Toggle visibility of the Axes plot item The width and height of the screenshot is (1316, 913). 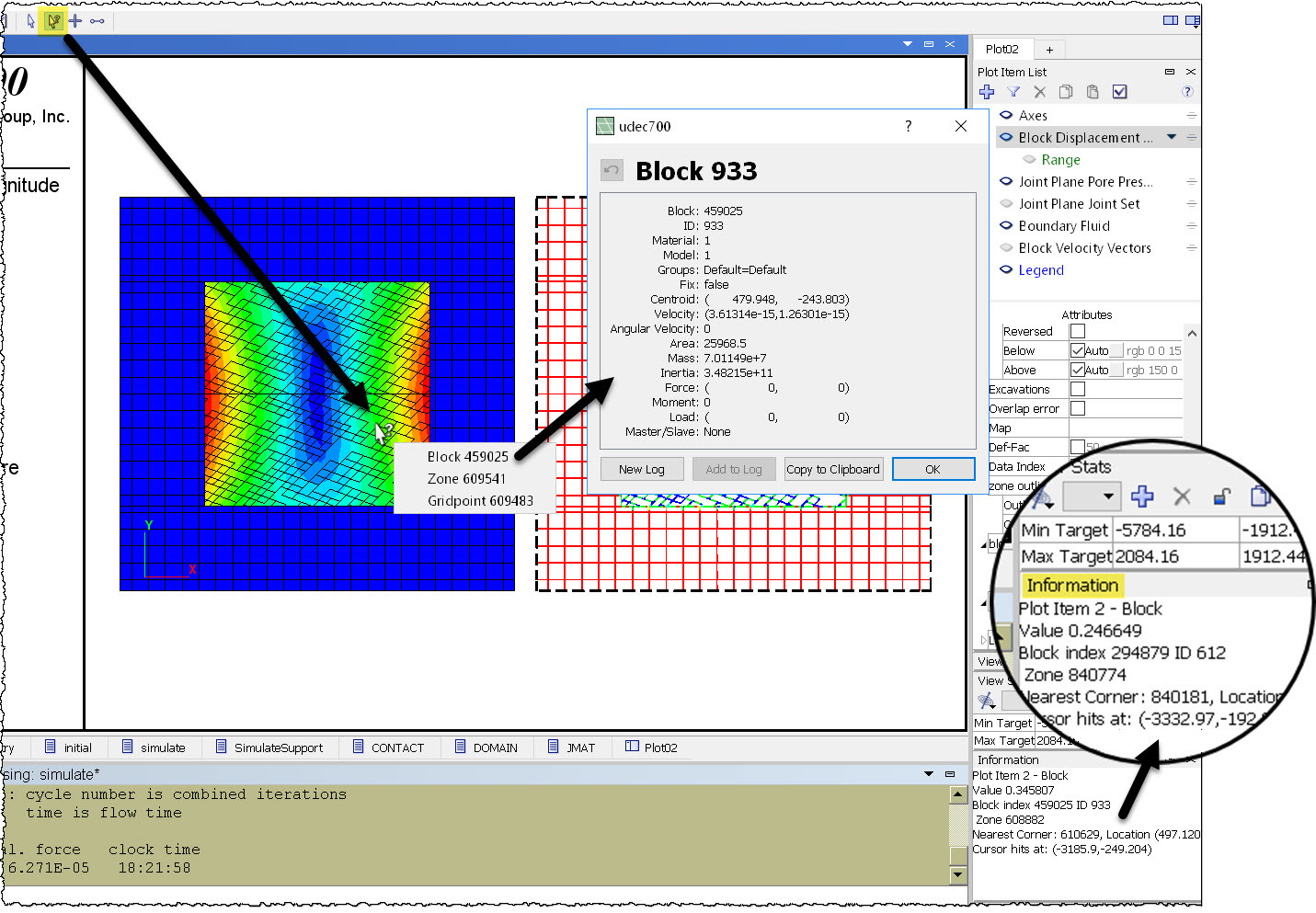(x=1006, y=116)
